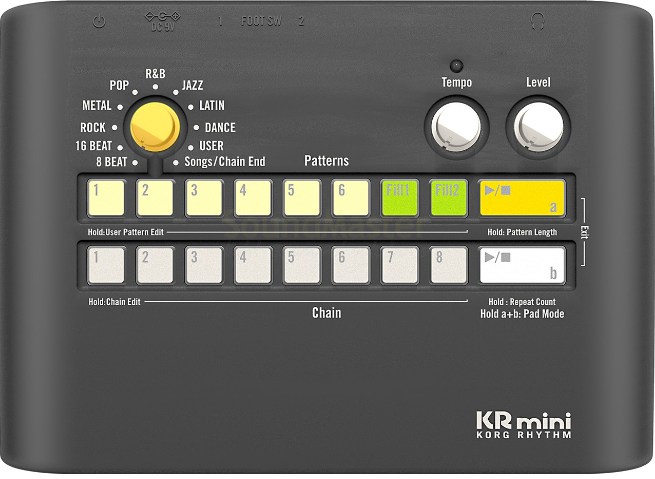Click the tempo LED indicator
The width and height of the screenshot is (655, 479).
point(456,66)
